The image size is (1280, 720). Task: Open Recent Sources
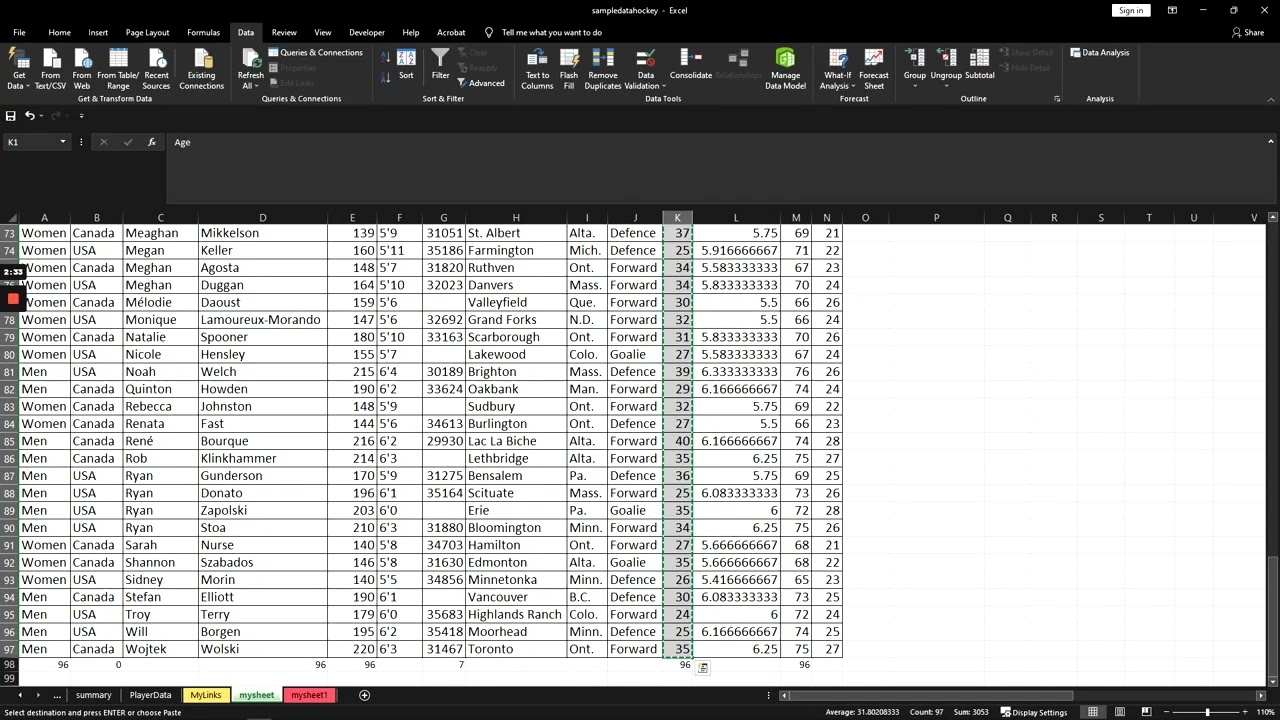pyautogui.click(x=156, y=68)
